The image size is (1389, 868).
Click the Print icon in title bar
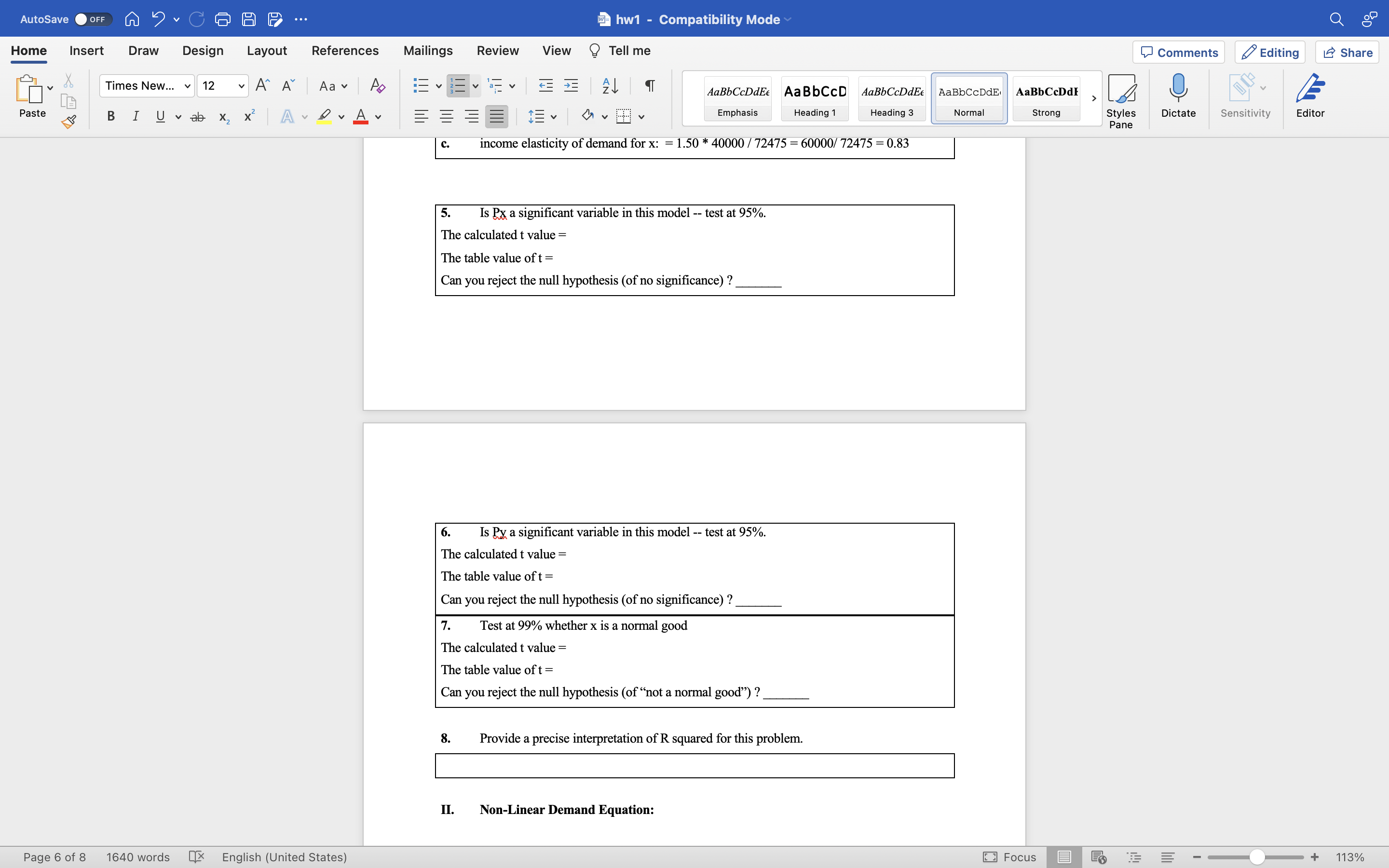223,19
